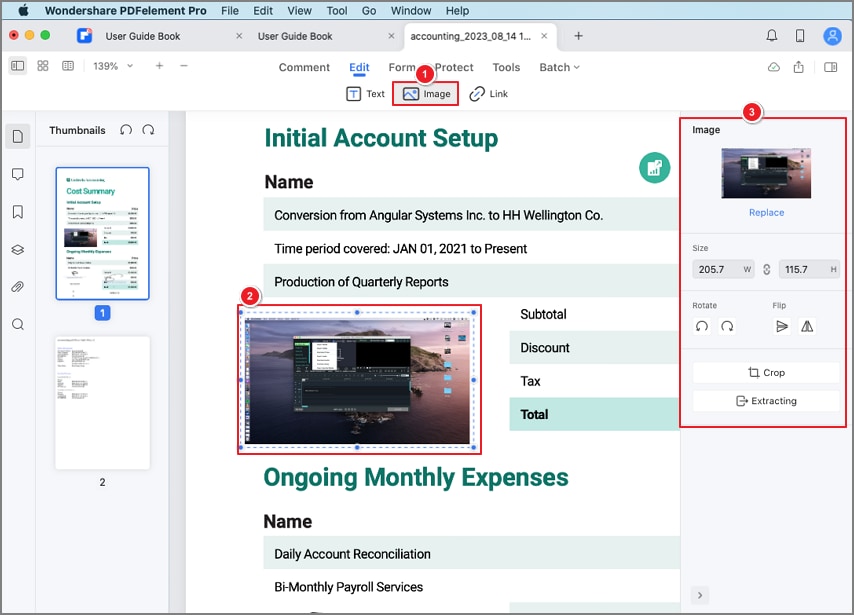Screen dimensions: 854x615
Task: Open the Tool menu
Action: [337, 10]
